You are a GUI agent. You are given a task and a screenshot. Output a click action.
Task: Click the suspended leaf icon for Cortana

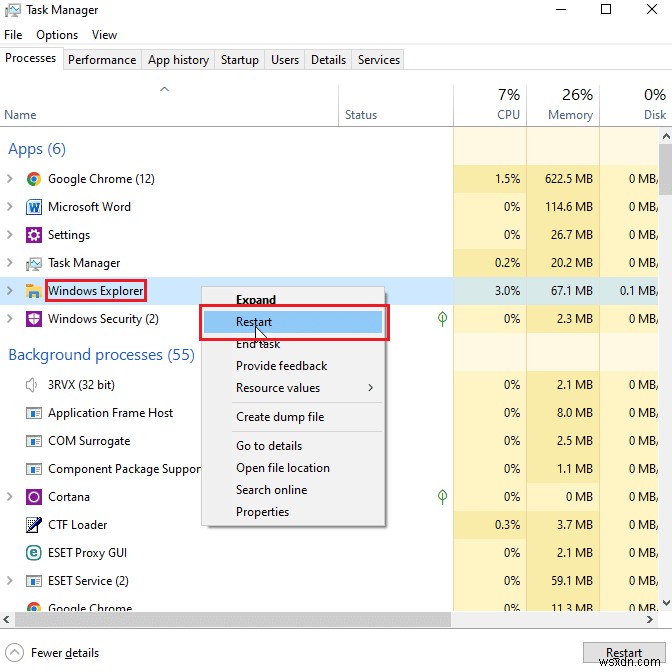[x=442, y=497]
